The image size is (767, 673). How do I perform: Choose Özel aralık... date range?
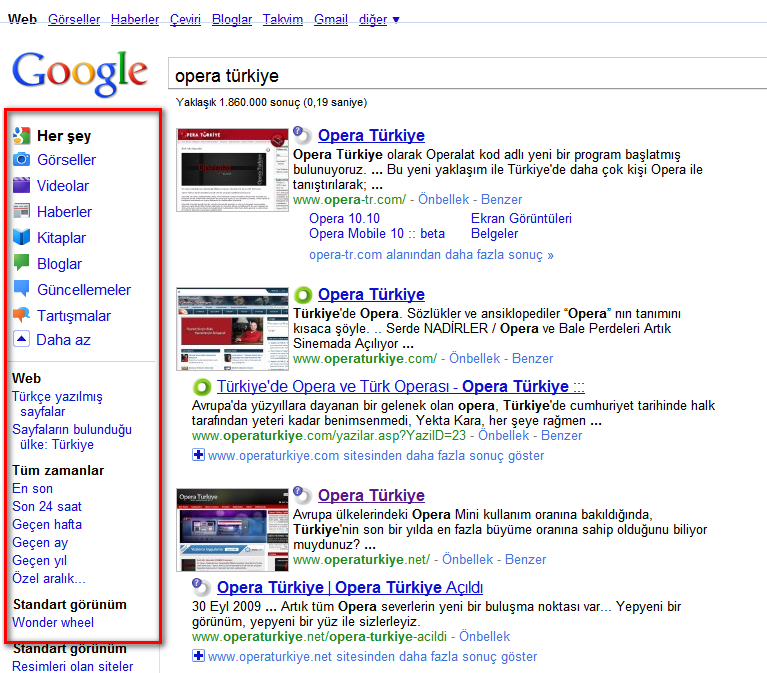pos(49,578)
